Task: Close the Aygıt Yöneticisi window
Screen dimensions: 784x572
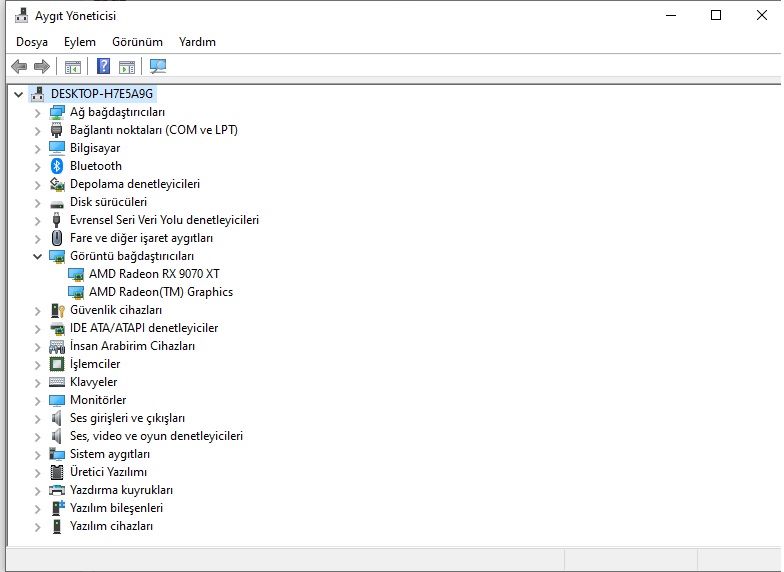Action: (762, 16)
